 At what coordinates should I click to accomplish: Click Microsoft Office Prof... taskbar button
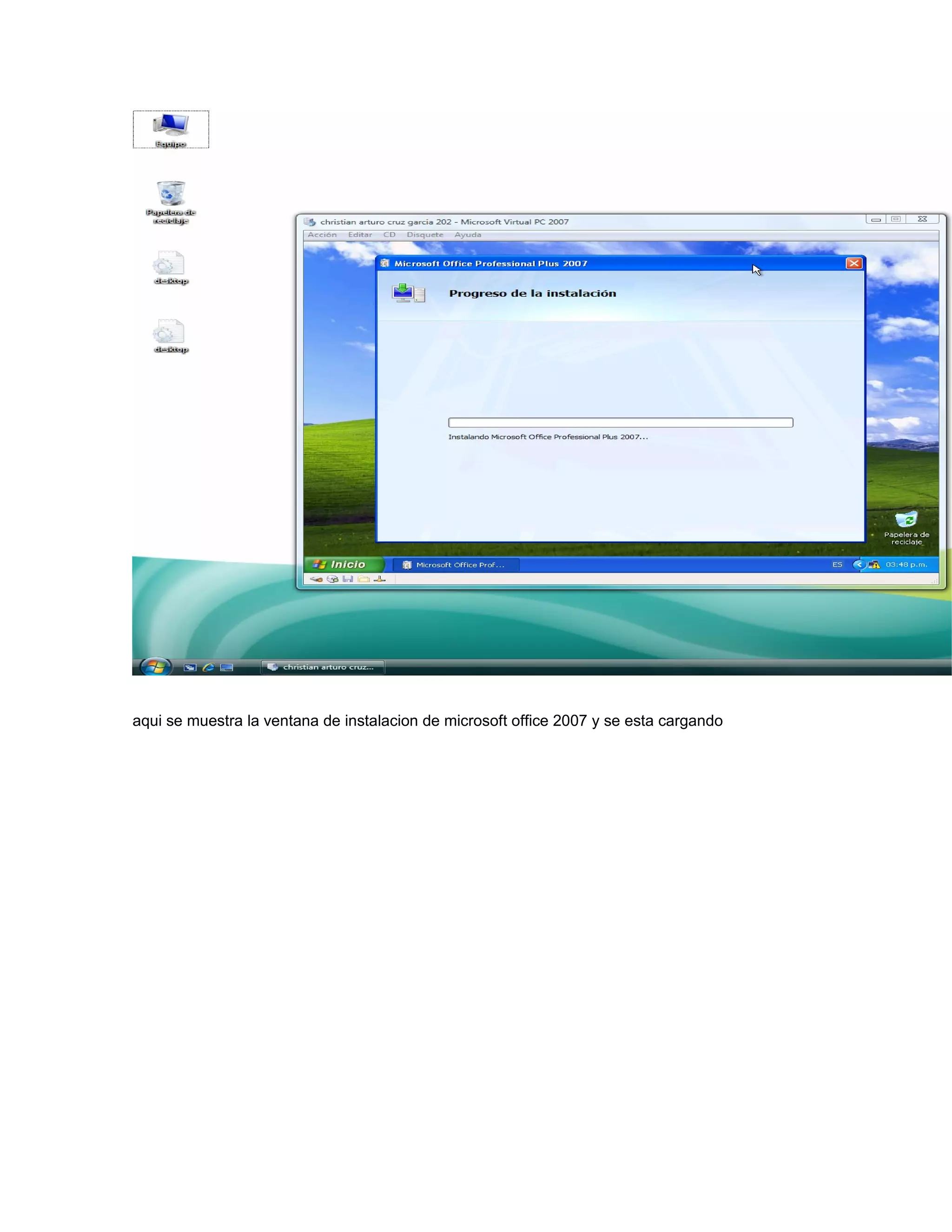pyautogui.click(x=455, y=565)
